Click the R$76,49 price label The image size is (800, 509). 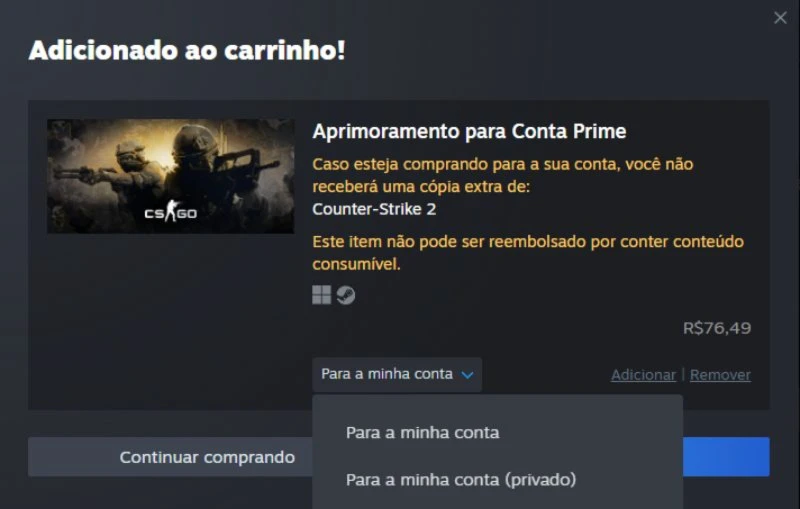pyautogui.click(x=717, y=328)
